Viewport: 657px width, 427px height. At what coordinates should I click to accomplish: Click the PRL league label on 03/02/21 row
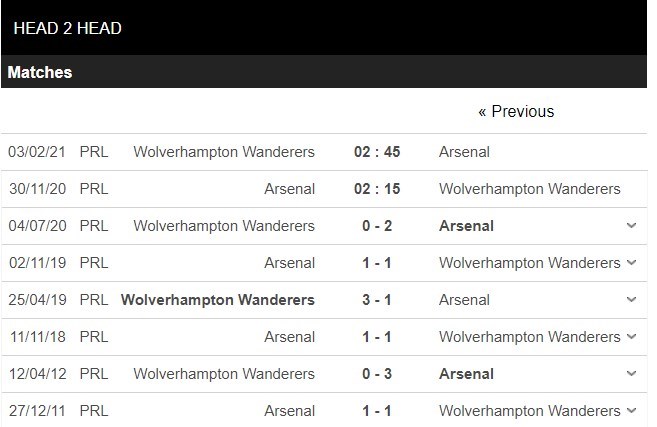(x=93, y=152)
